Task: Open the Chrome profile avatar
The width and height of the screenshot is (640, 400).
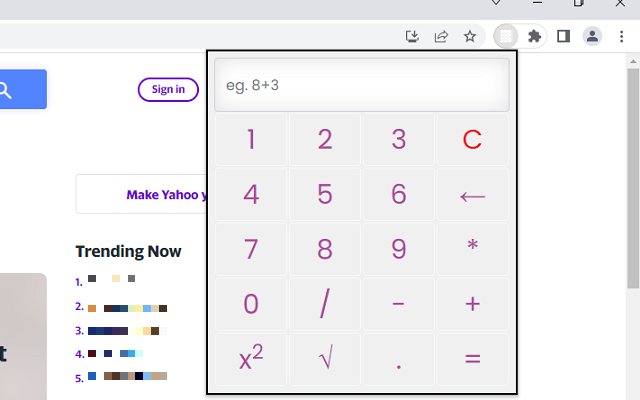Action: click(592, 37)
